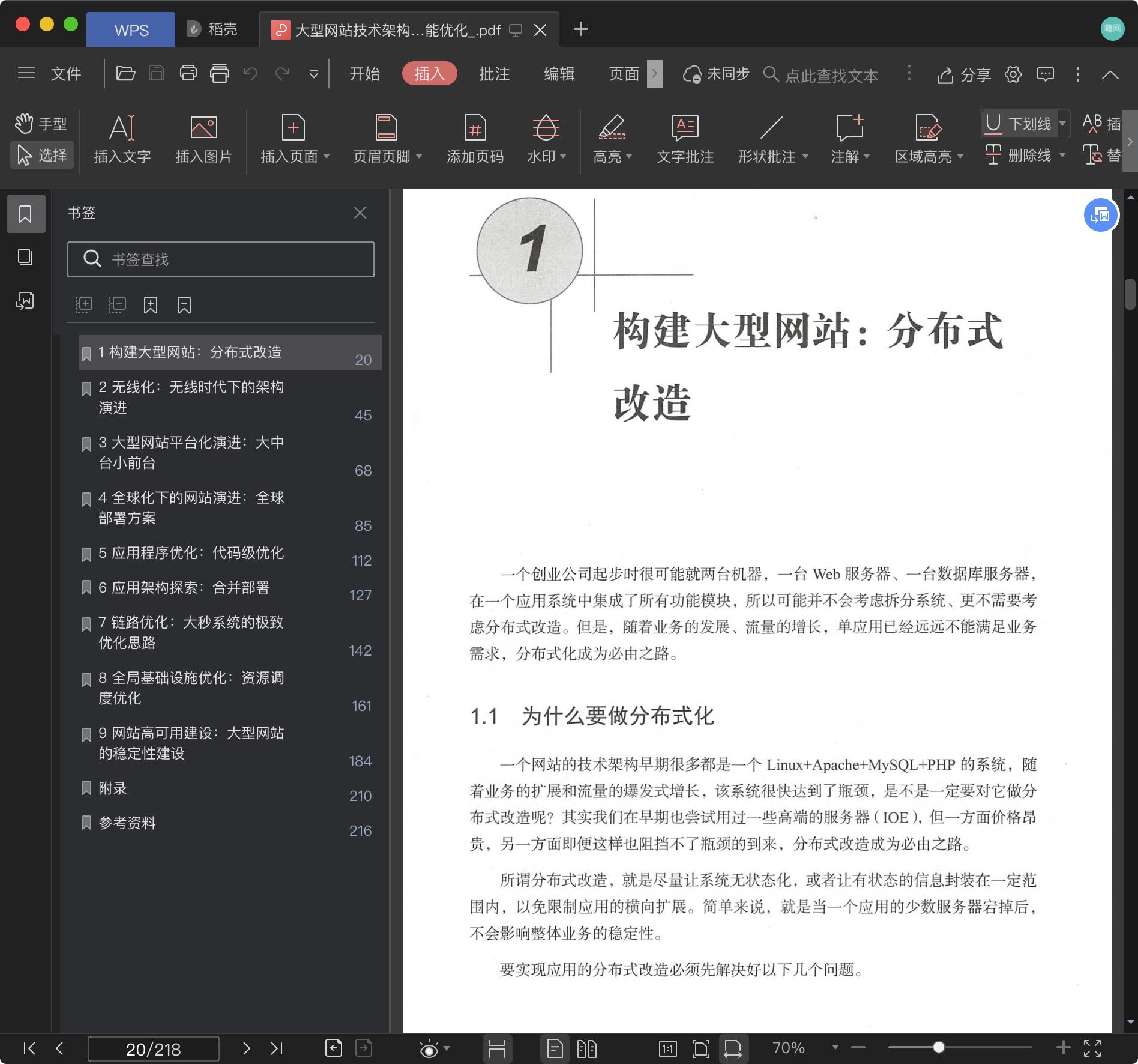Toggle the Bookmarks sidebar panel icon
Screen dimensions: 1138x1064
tap(25, 214)
